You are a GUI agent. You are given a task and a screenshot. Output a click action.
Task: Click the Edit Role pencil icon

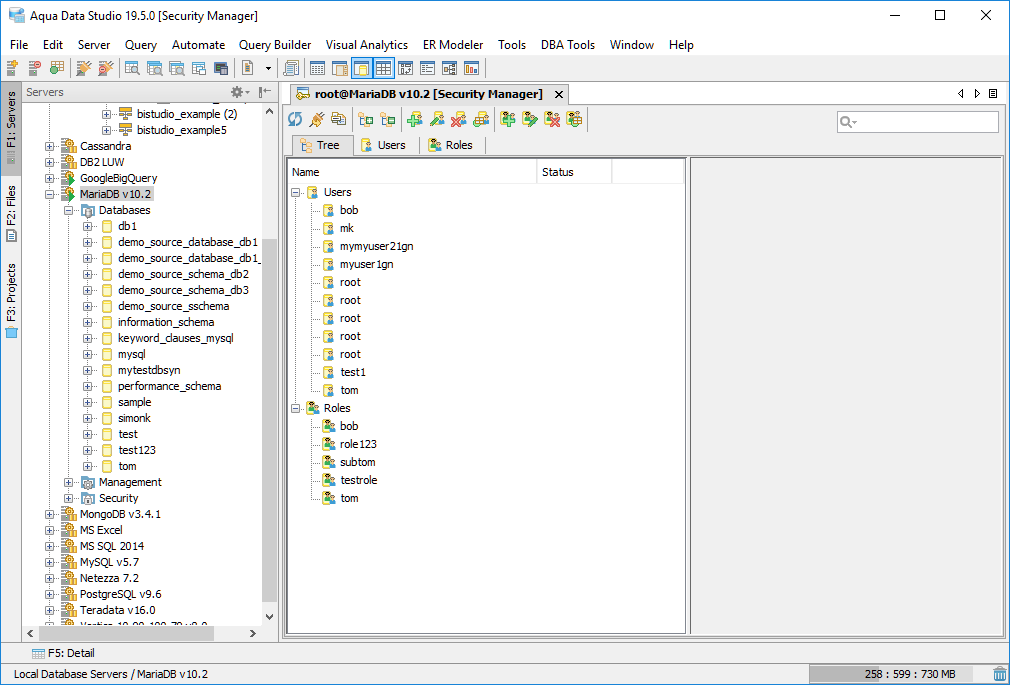coord(530,119)
